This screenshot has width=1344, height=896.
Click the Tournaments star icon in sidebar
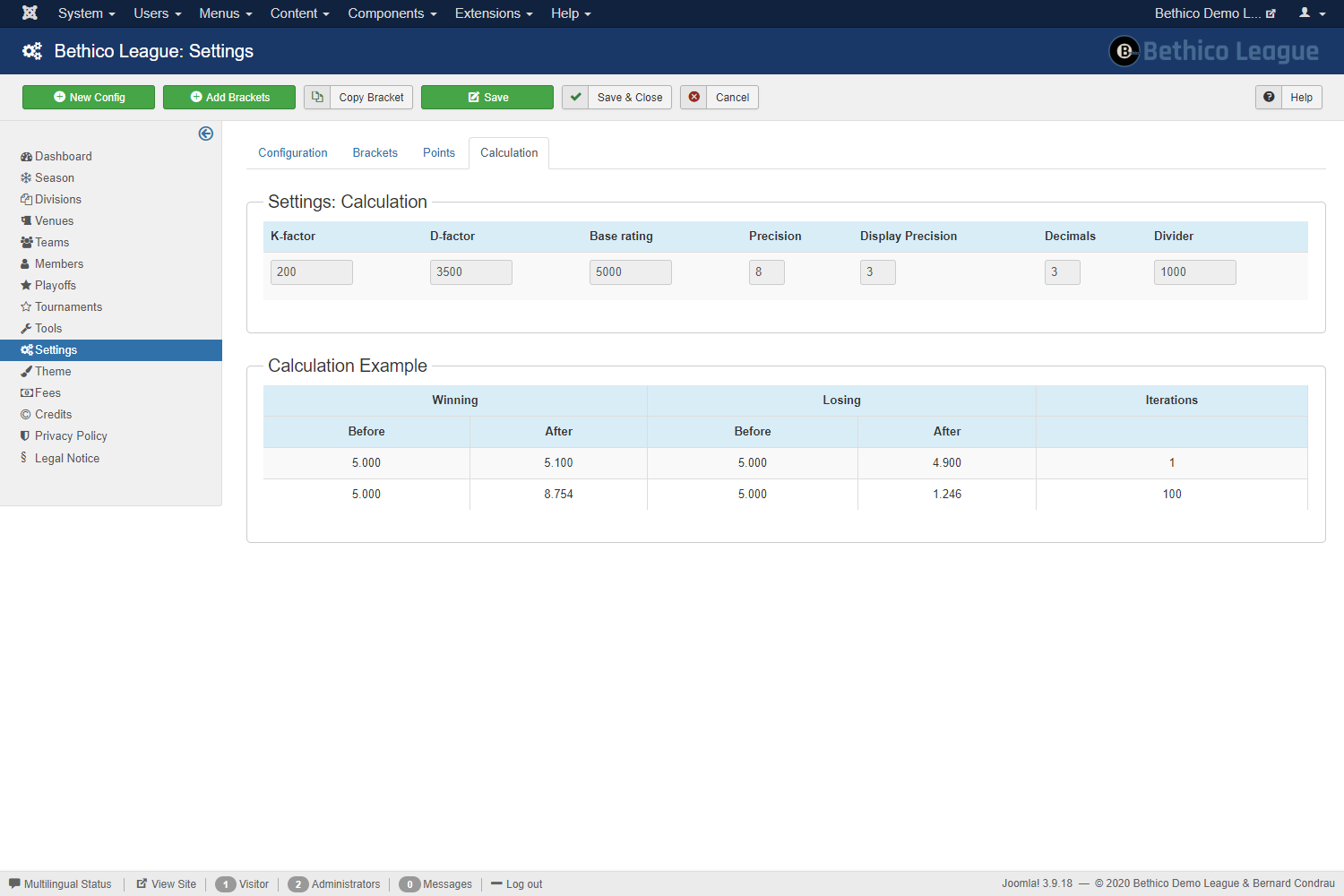point(26,306)
